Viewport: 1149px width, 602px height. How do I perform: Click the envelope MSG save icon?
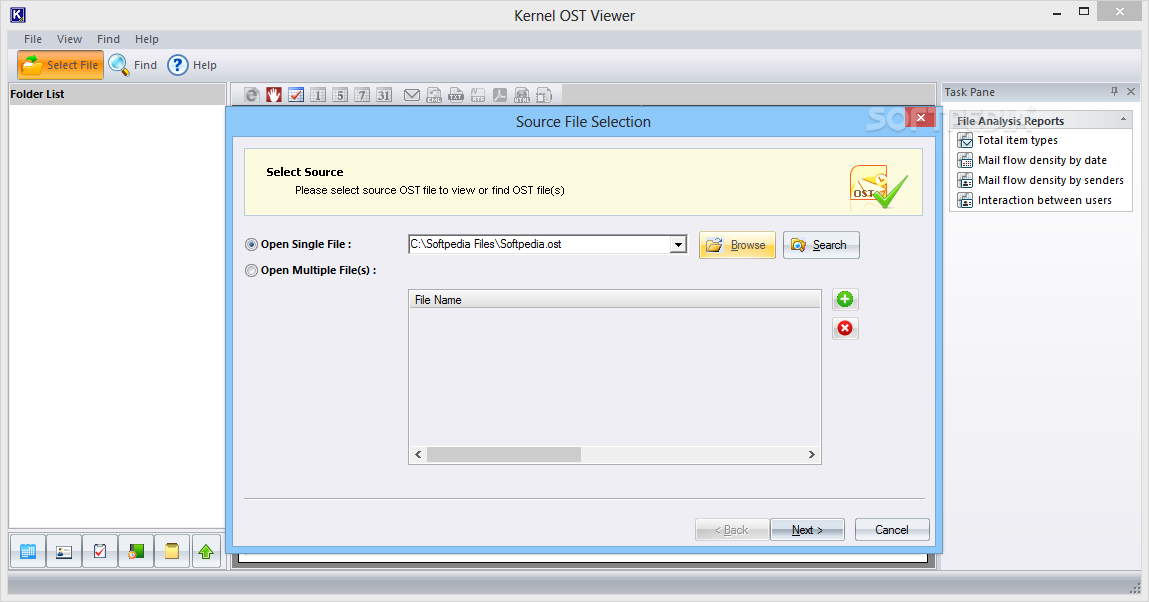click(x=412, y=94)
